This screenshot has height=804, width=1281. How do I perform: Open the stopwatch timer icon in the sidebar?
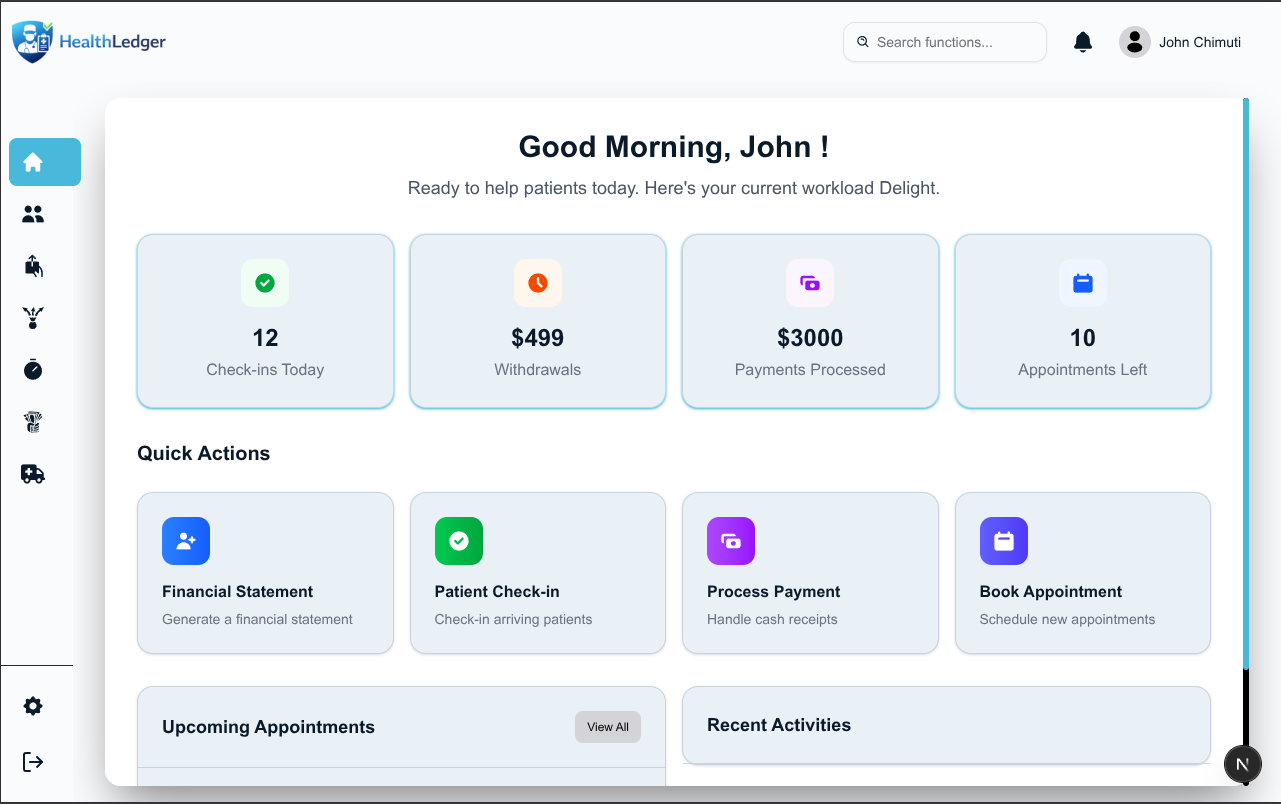[x=33, y=370]
